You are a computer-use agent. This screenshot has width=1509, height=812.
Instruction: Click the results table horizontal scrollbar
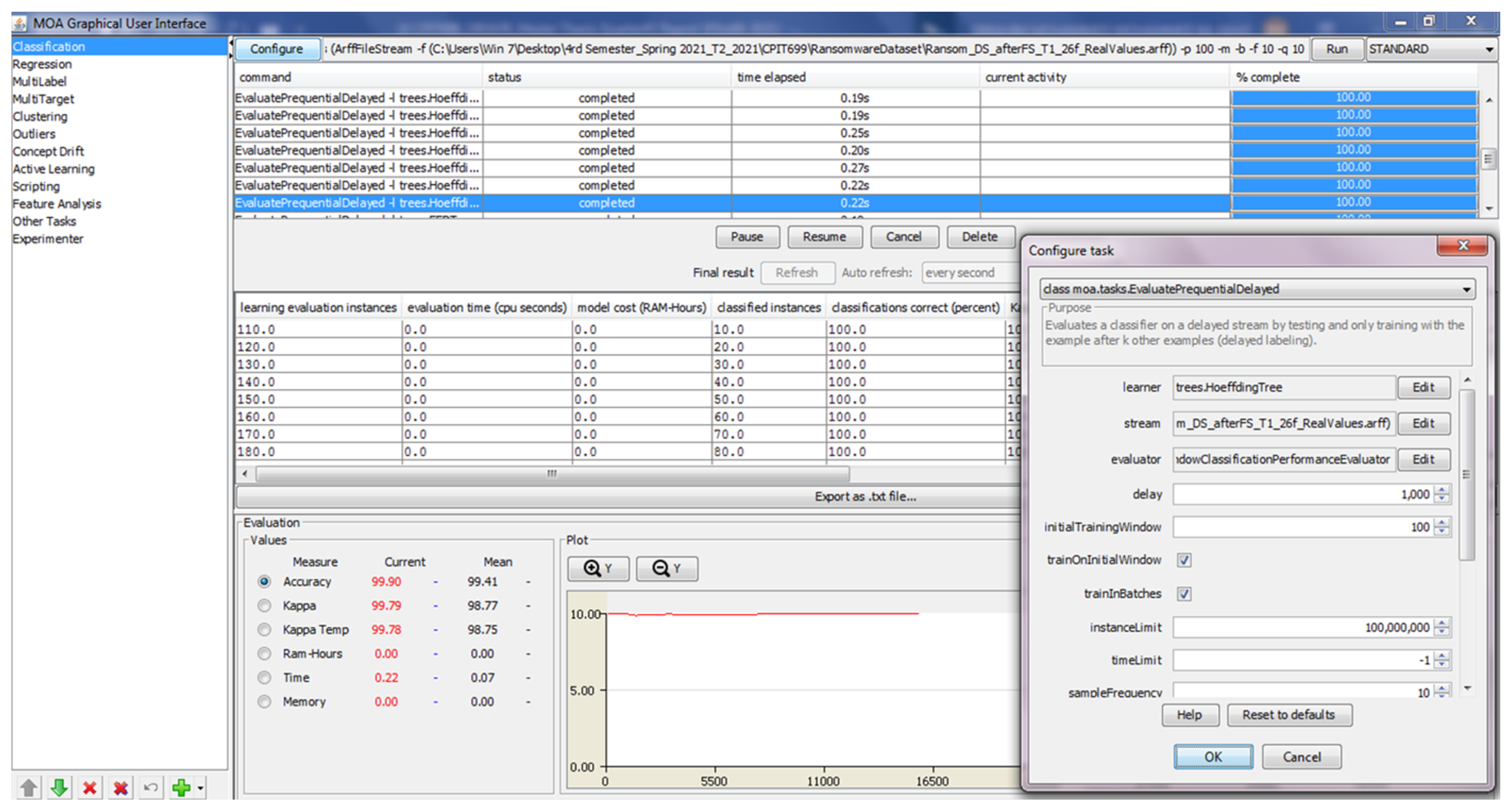tap(552, 473)
